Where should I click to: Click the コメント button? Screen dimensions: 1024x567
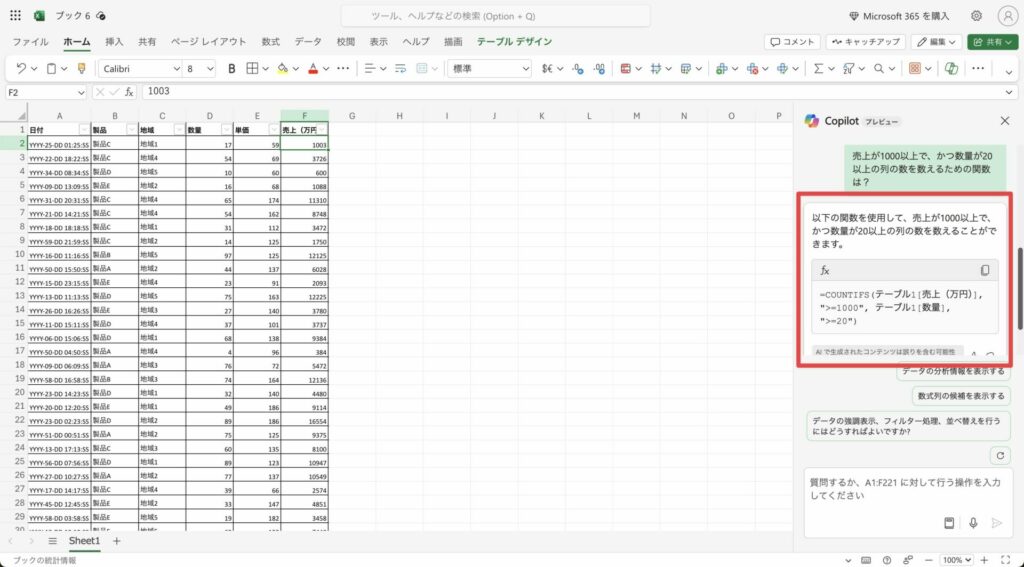point(792,42)
